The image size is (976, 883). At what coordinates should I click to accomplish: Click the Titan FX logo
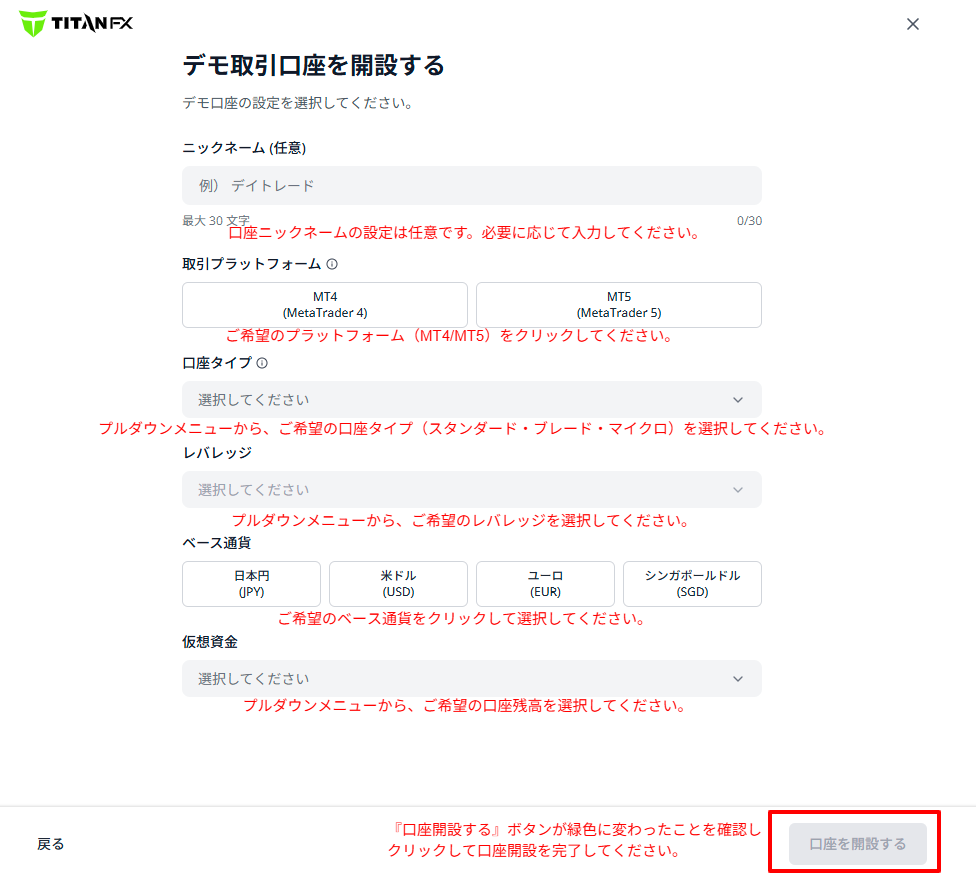coord(76,24)
